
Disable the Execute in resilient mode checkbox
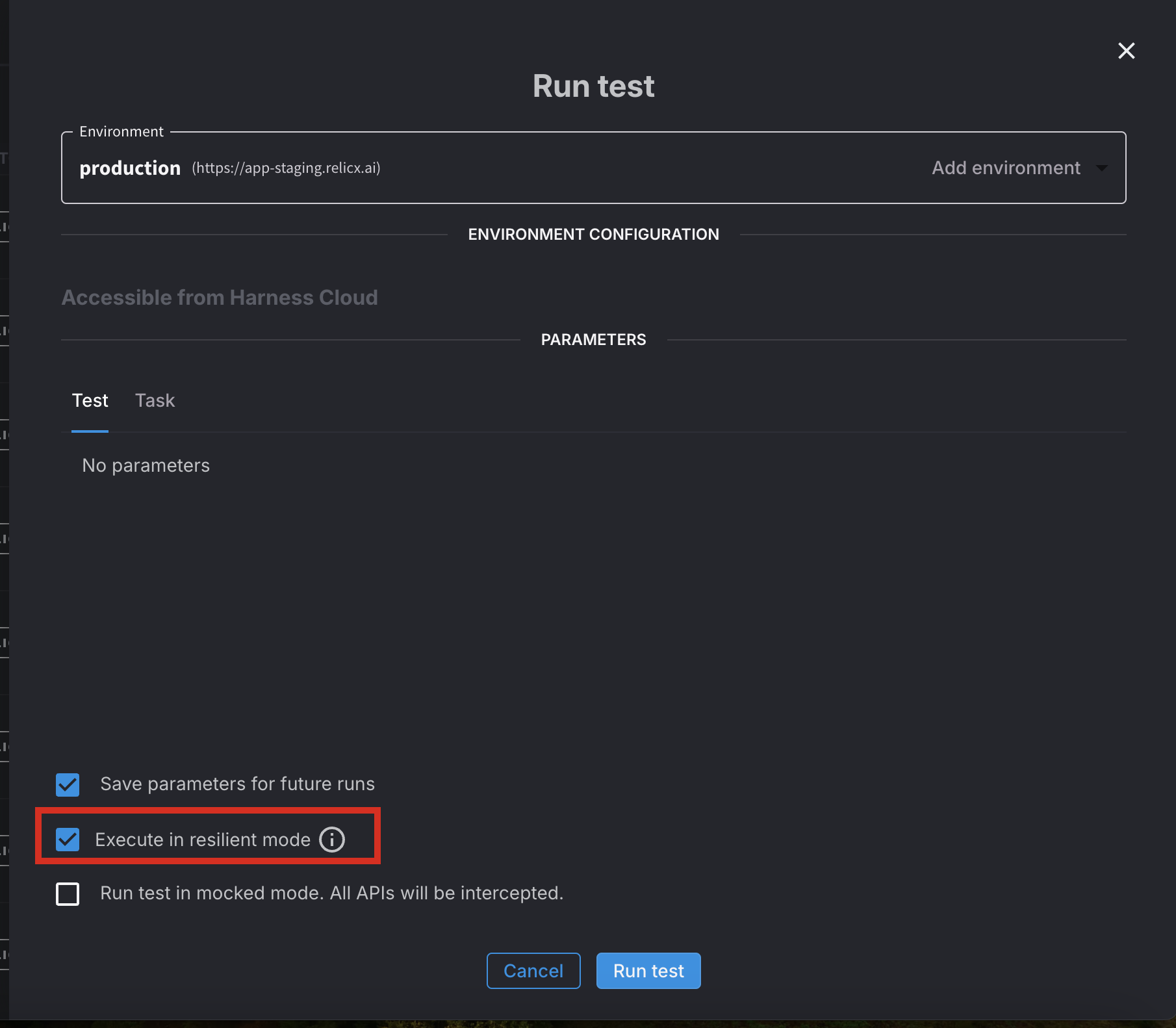[x=68, y=840]
